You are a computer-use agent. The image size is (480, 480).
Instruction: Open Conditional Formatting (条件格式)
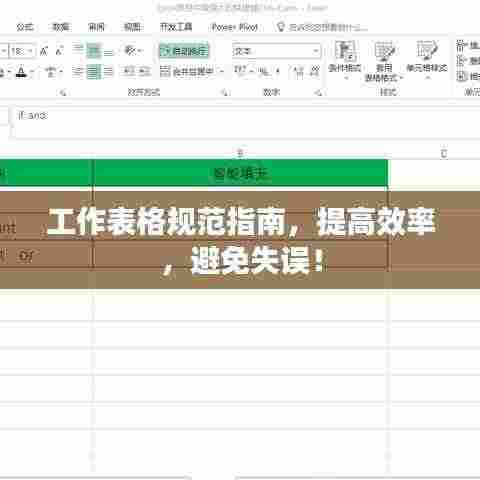[x=345, y=61]
